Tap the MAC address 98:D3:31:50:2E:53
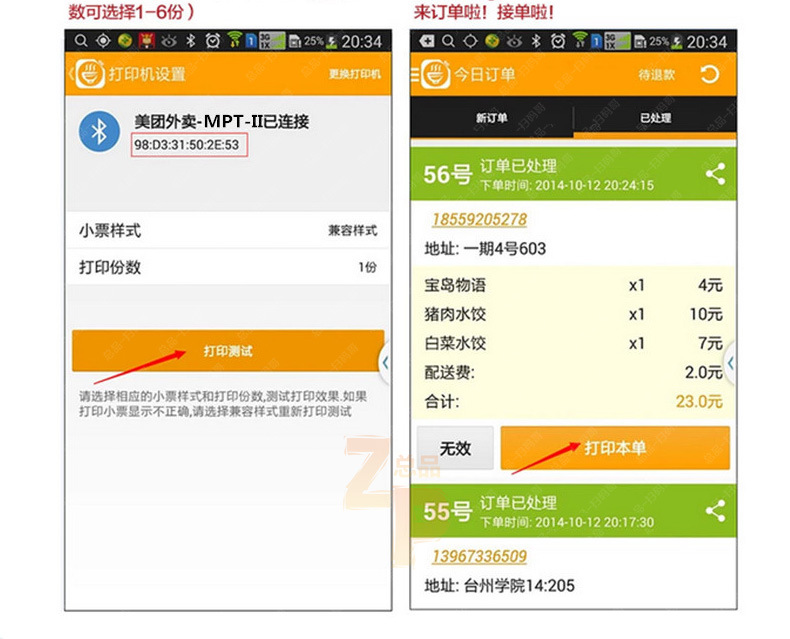This screenshot has height=639, width=790. point(186,145)
